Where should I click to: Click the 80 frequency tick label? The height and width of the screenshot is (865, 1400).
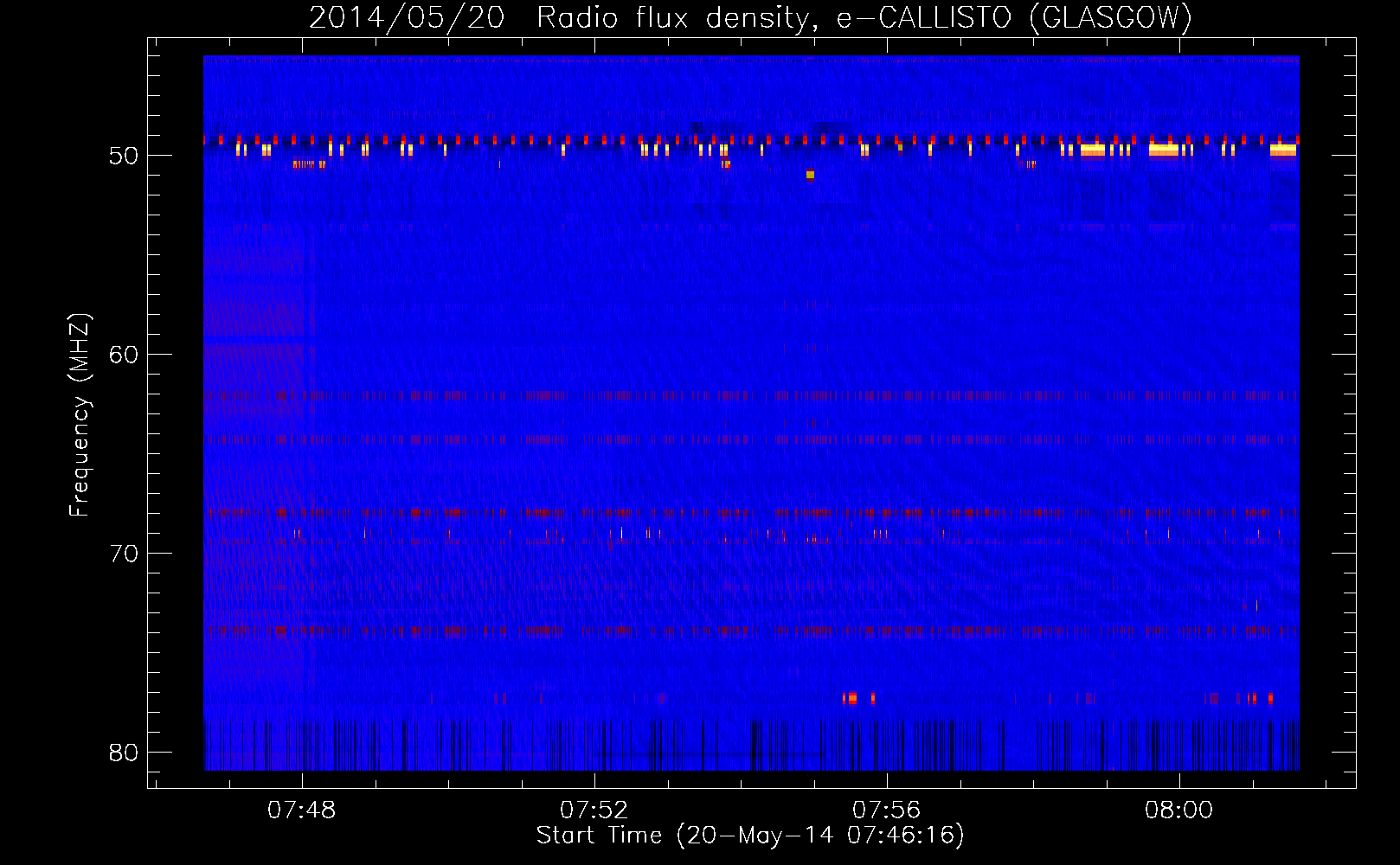click(124, 753)
